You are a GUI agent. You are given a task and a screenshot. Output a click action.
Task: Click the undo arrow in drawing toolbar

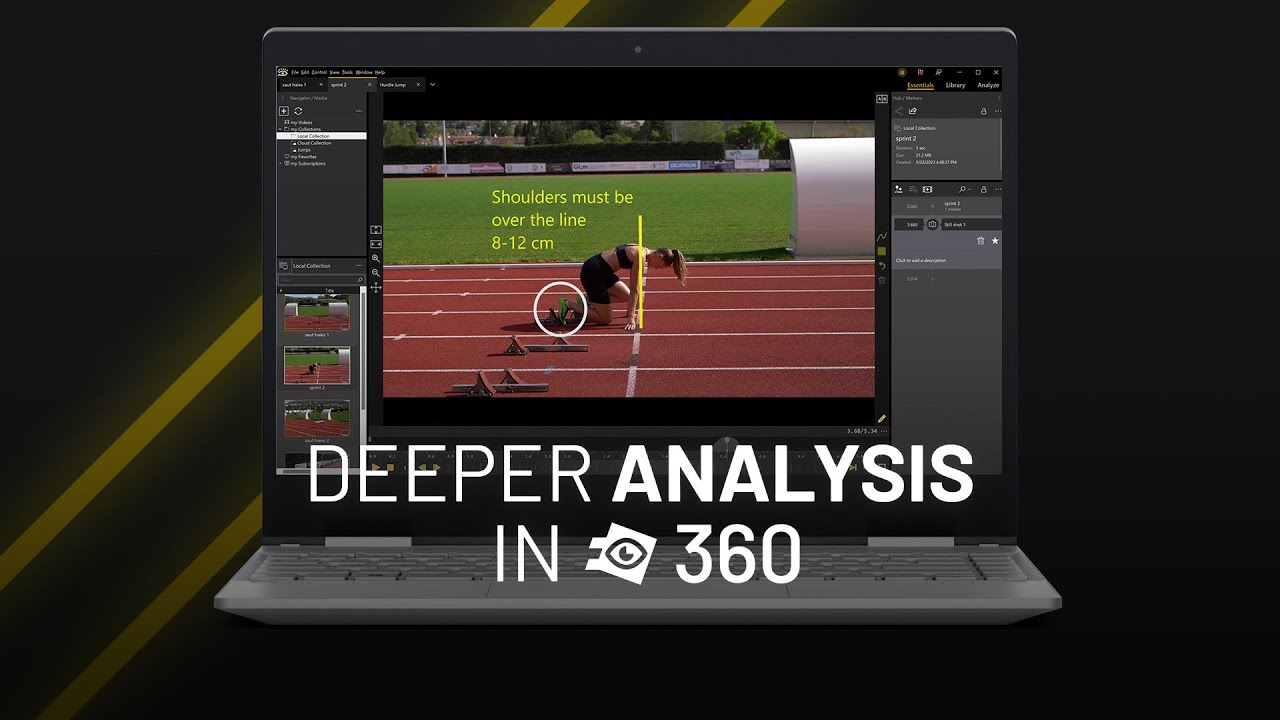point(882,266)
